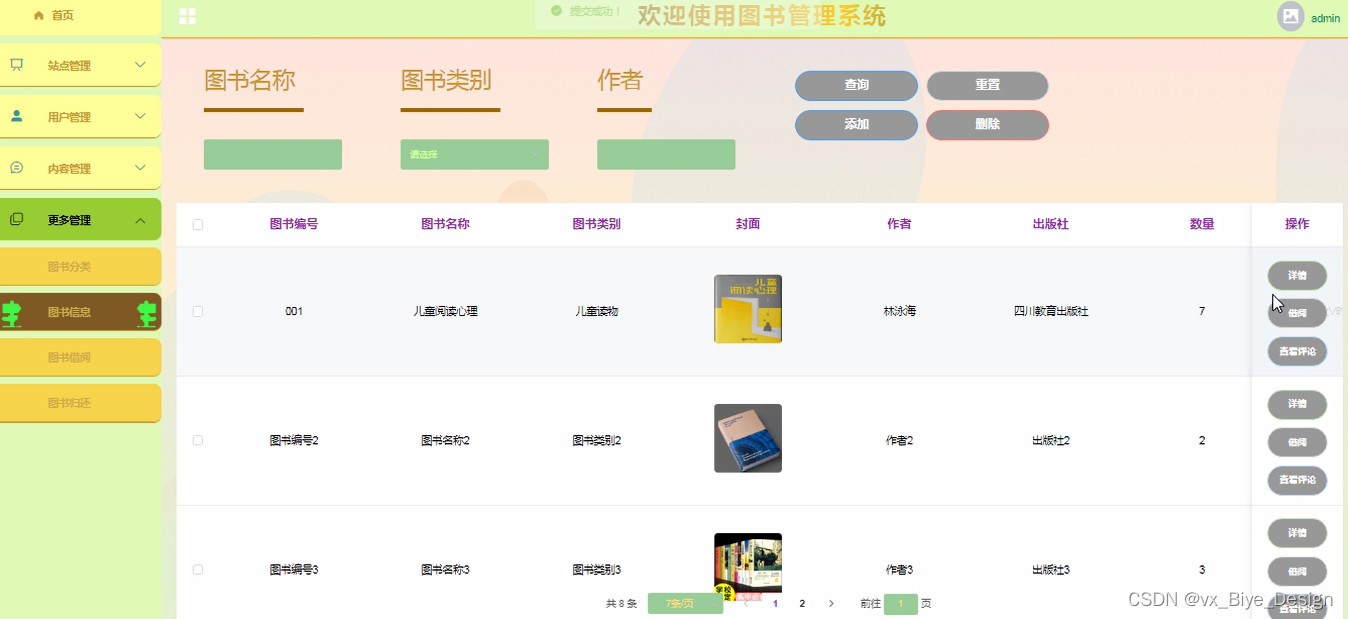Image resolution: width=1348 pixels, height=619 pixels.
Task: Click the 四川教育出版社 cell
Action: (x=1051, y=312)
